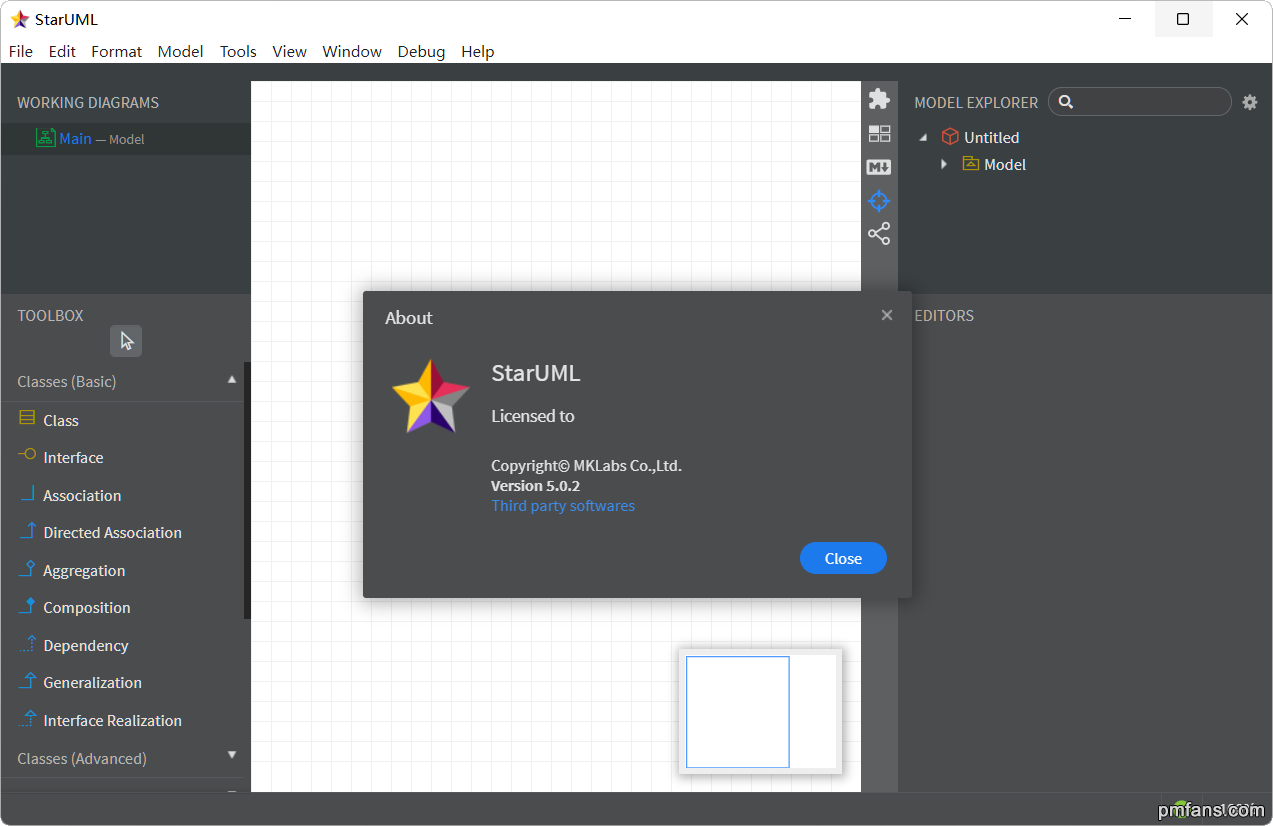Click the layout panels icon in the right strip

pyautogui.click(x=879, y=133)
